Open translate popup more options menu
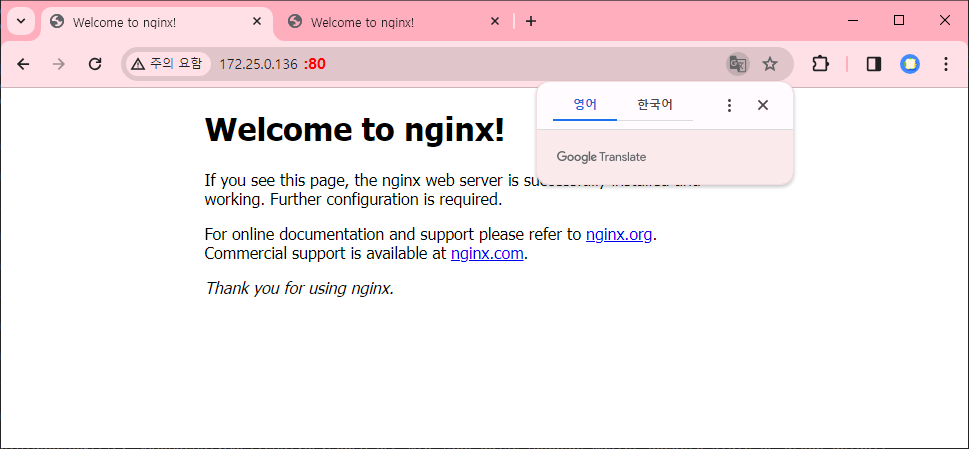The width and height of the screenshot is (969, 449). [x=729, y=106]
